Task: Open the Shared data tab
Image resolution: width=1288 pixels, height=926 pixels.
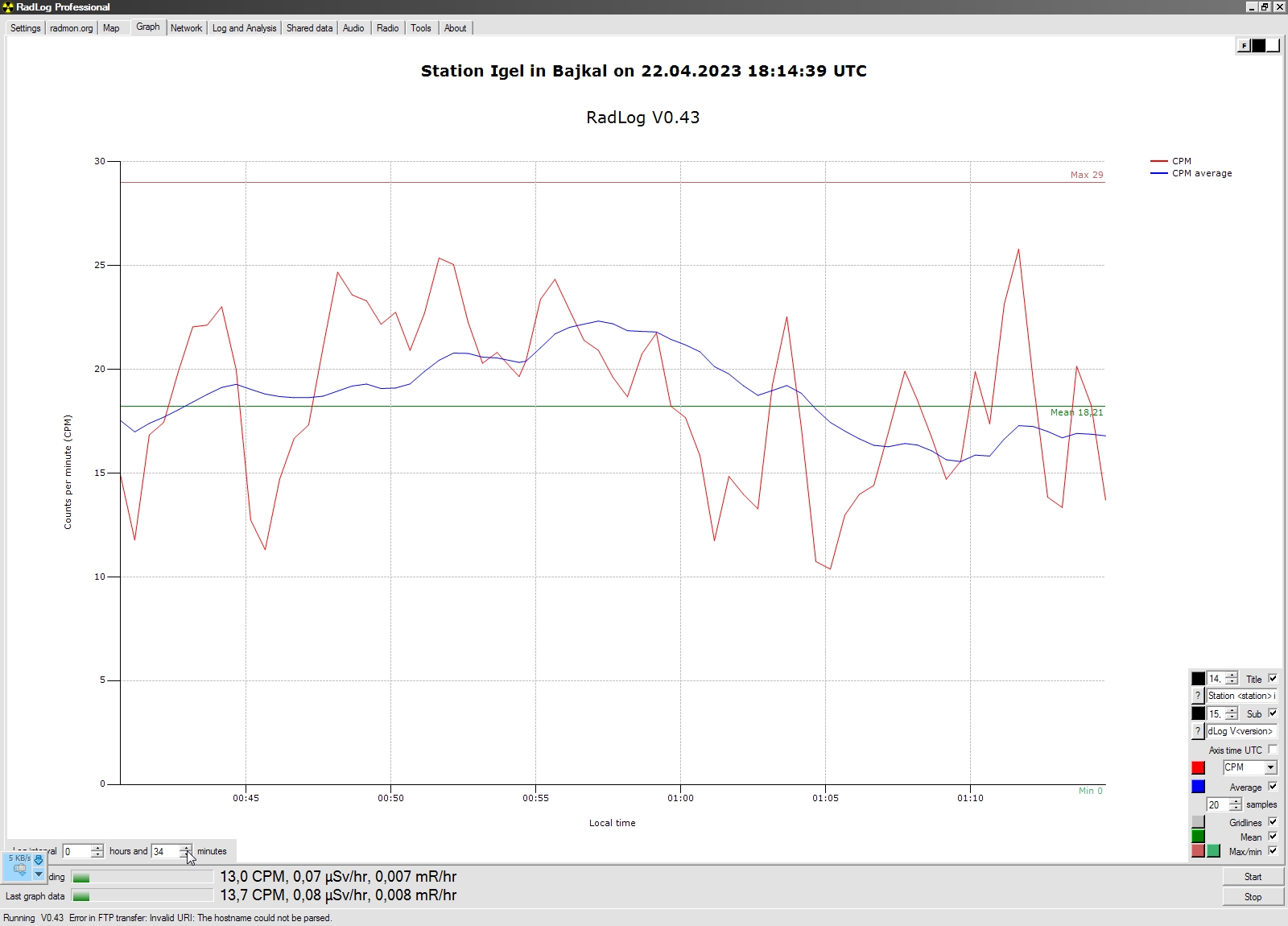Action: point(309,28)
